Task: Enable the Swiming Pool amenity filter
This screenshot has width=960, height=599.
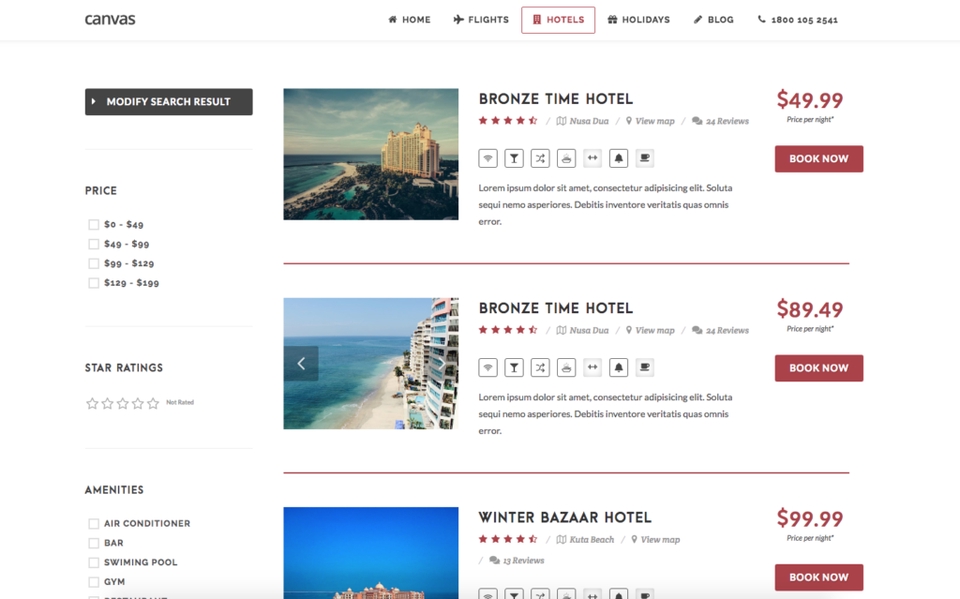Action: 94,562
